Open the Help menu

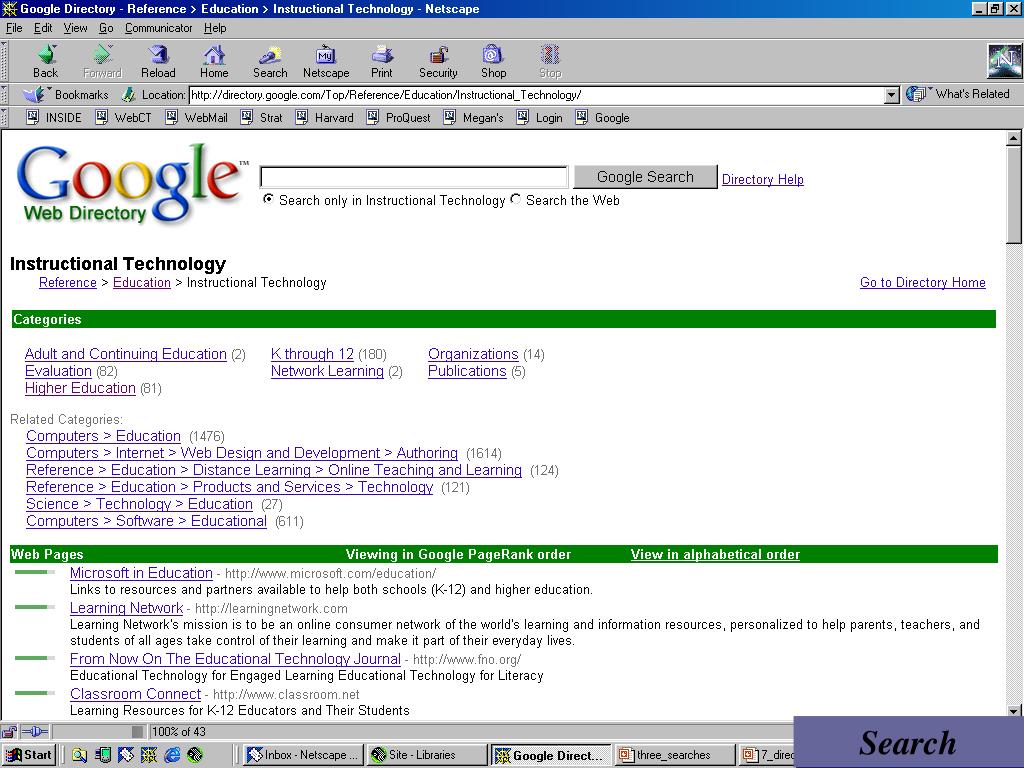215,28
